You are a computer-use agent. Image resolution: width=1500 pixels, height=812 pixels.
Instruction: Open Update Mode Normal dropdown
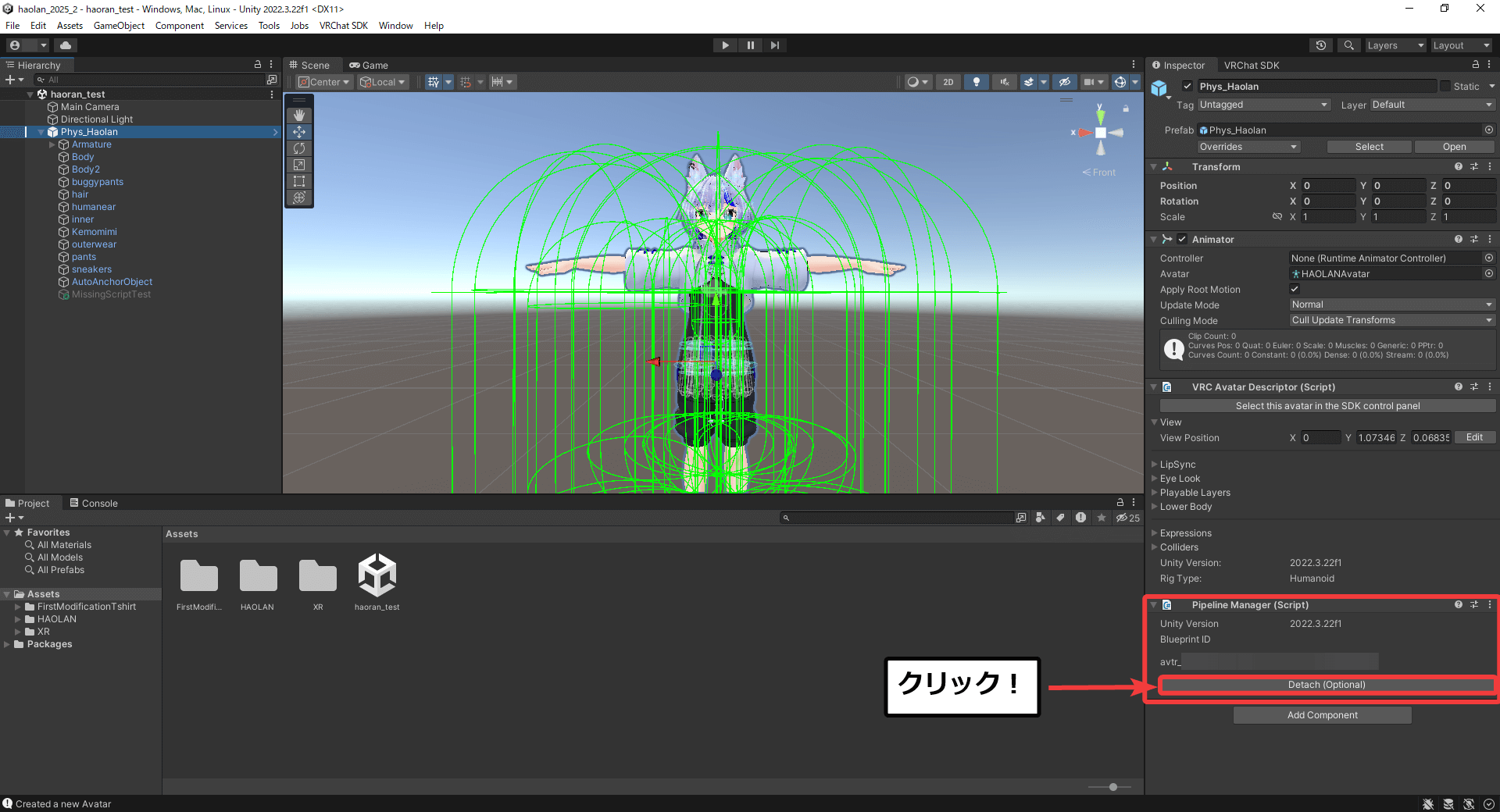(1391, 304)
